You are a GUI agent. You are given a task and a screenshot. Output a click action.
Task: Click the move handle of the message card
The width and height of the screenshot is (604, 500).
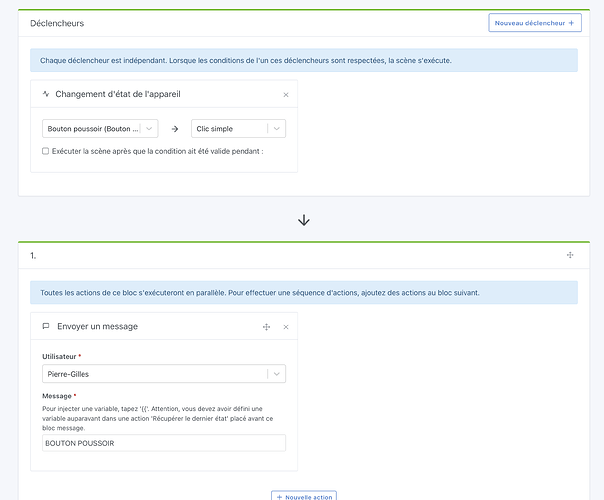[266, 327]
